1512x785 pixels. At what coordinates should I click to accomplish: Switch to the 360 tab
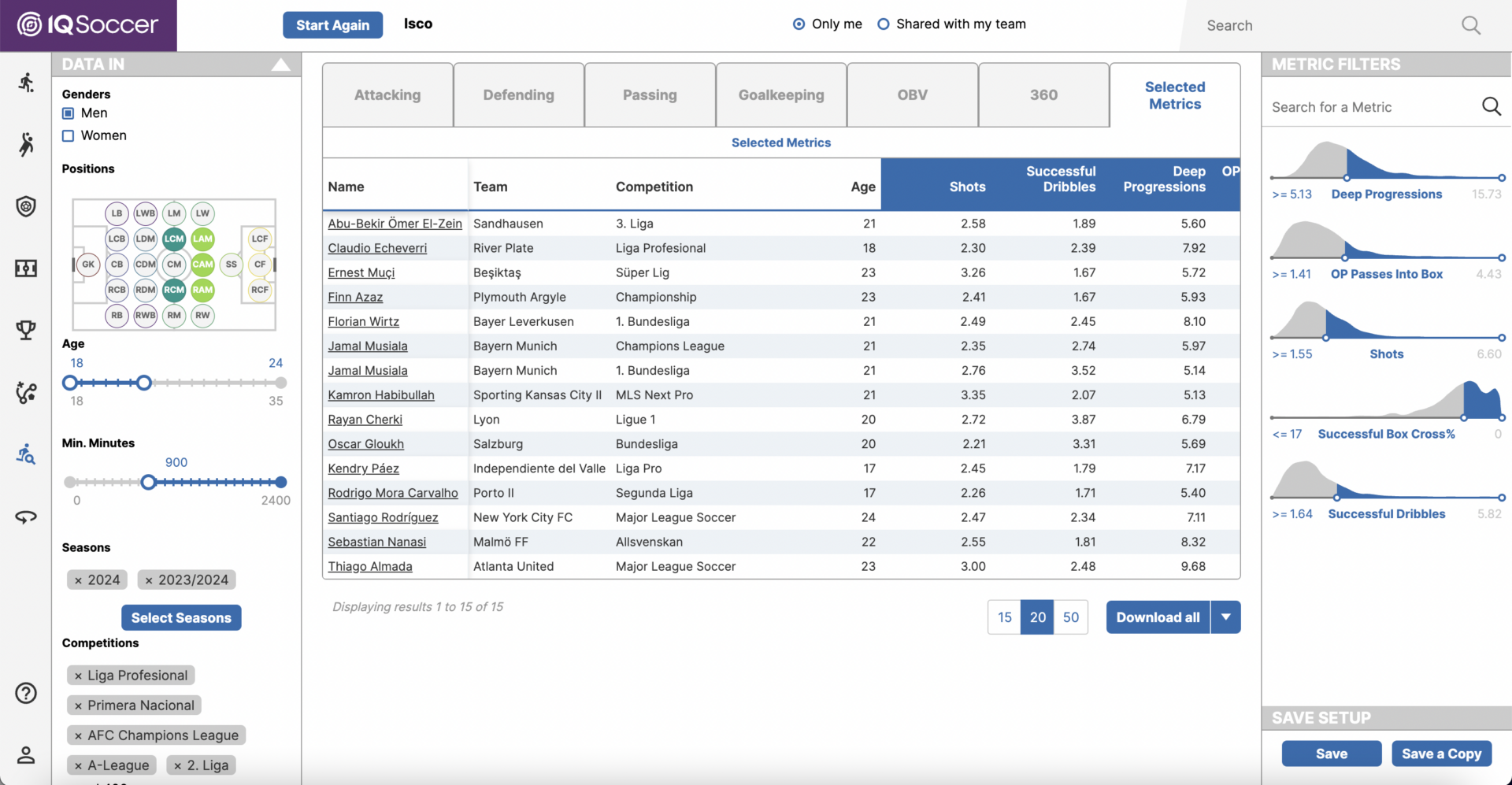[x=1043, y=94]
